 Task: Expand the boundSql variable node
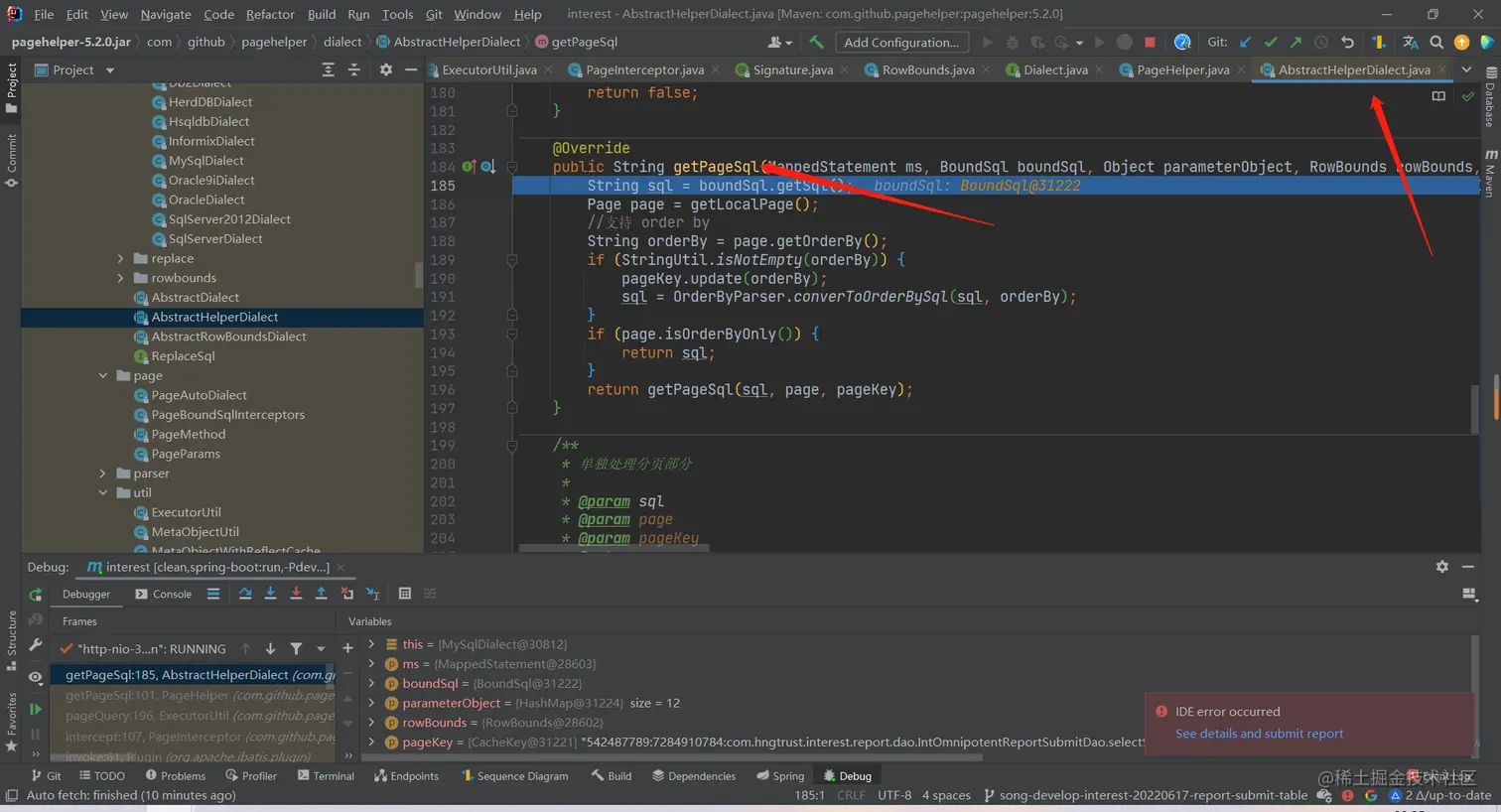point(372,683)
